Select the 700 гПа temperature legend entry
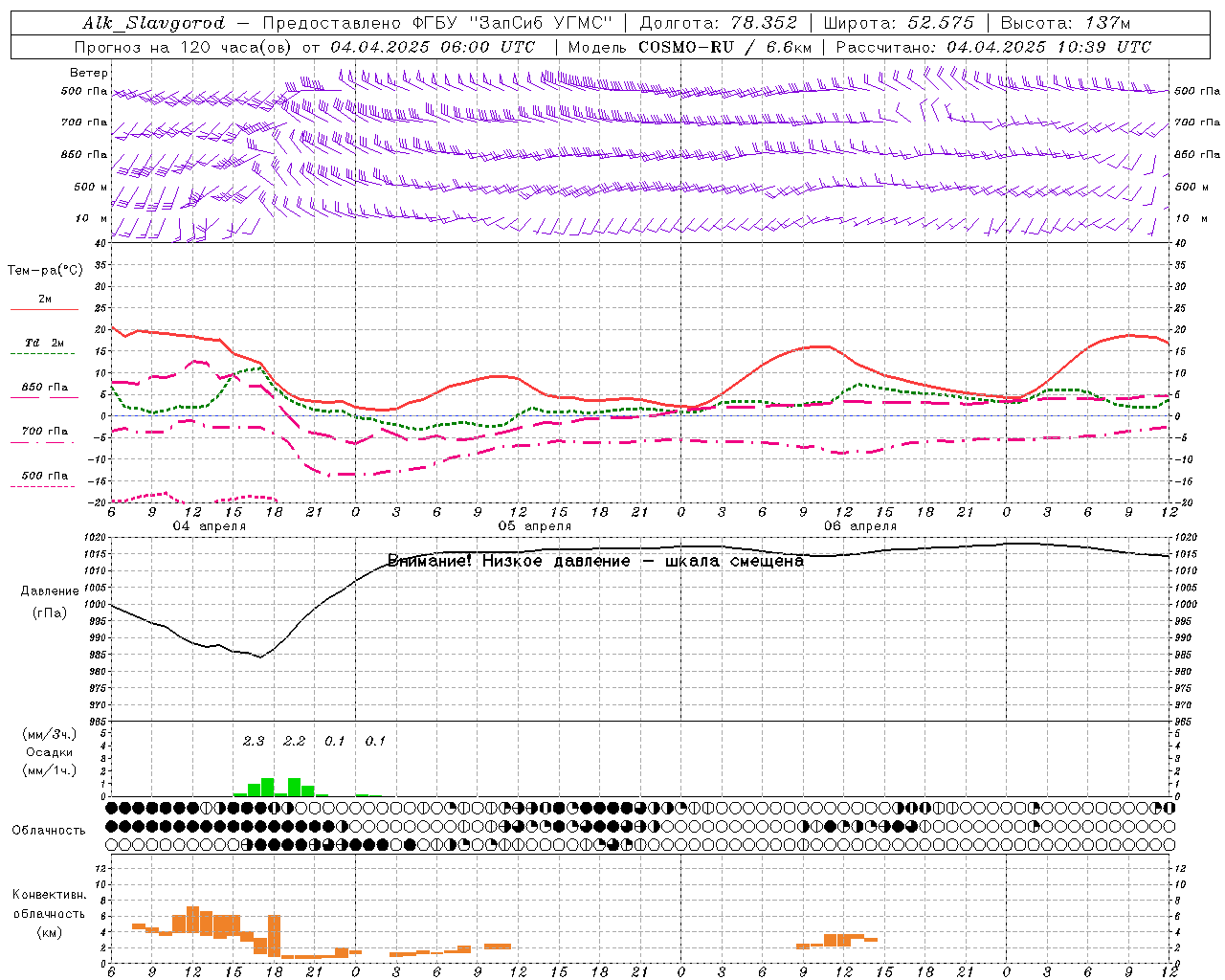Screen dimensions: 1225x980 pos(44,432)
